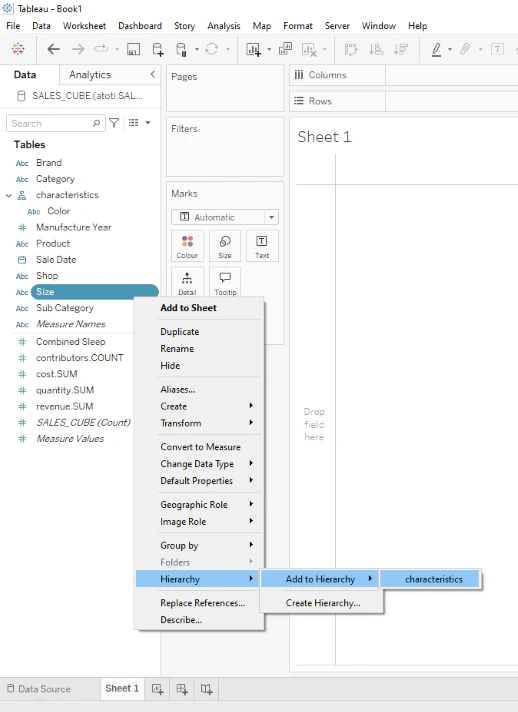Switch to the Analytics tab
This screenshot has height=712, width=518.
(90, 74)
